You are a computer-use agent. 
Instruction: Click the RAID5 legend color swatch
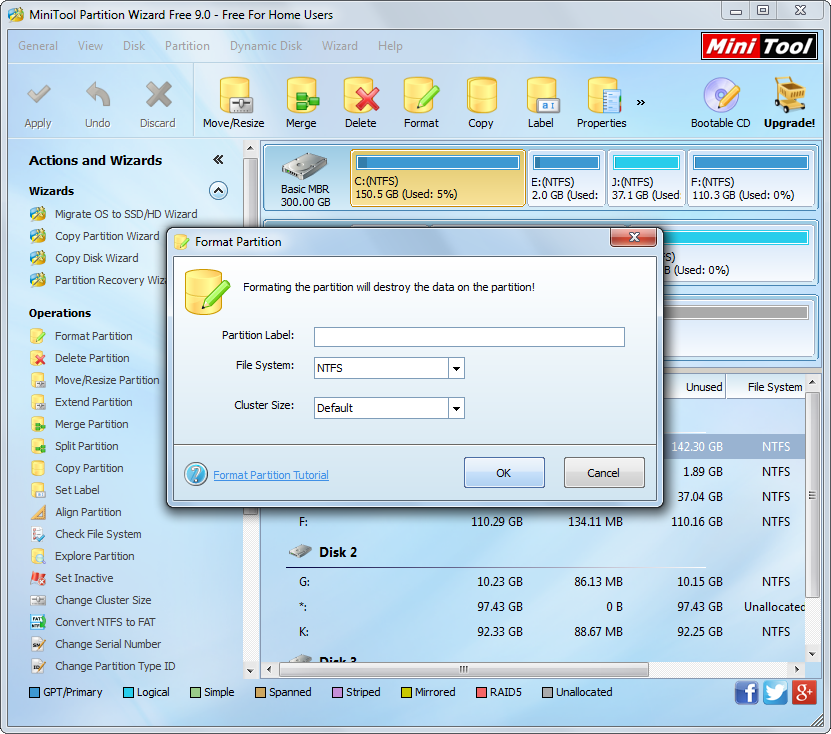tap(481, 693)
